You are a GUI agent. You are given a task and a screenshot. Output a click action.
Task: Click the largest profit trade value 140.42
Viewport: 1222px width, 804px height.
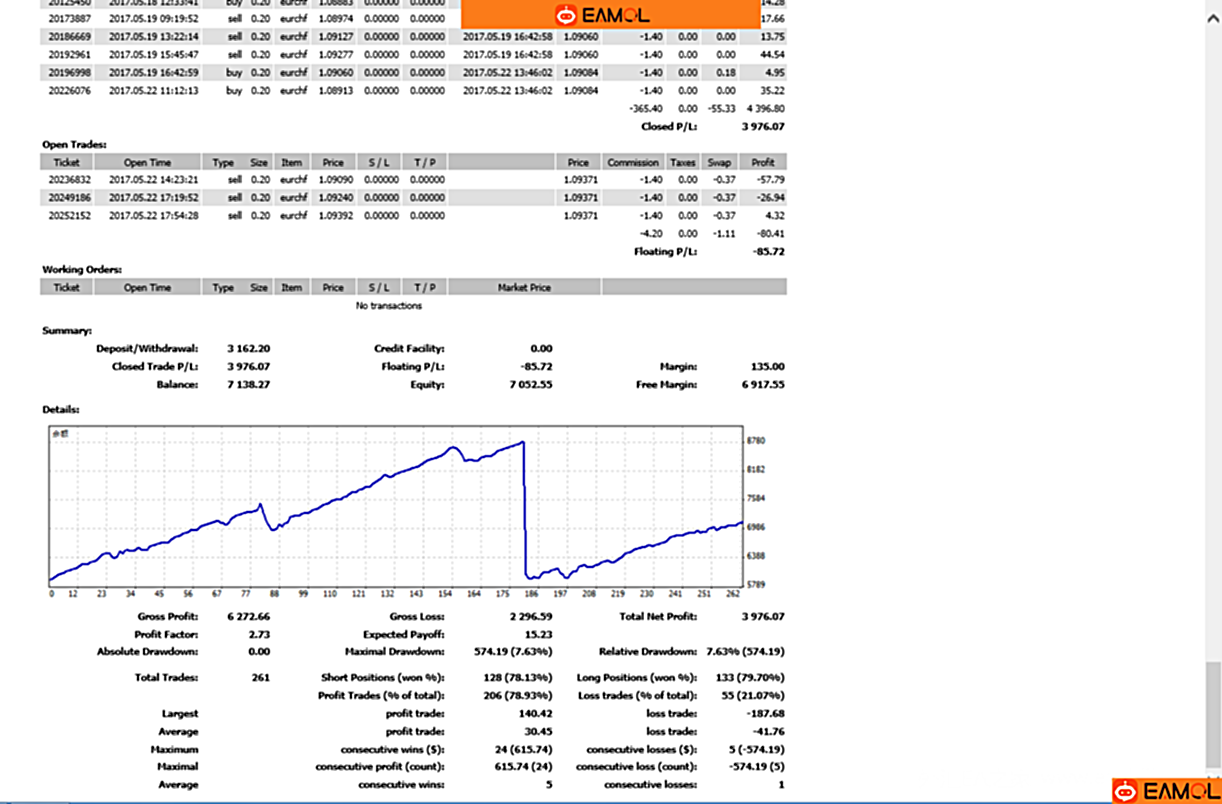click(536, 713)
